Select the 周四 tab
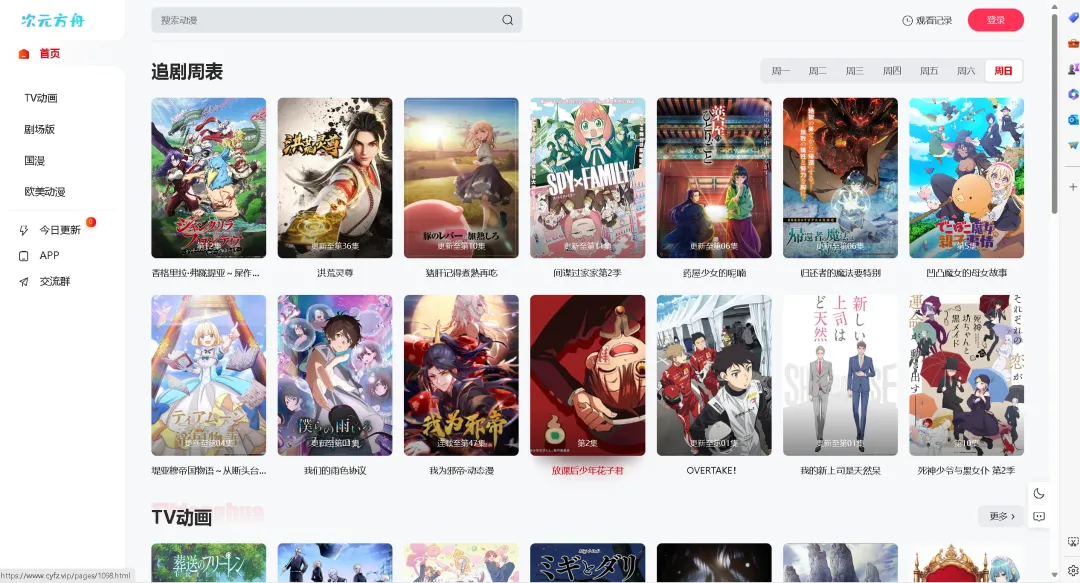 (x=892, y=71)
